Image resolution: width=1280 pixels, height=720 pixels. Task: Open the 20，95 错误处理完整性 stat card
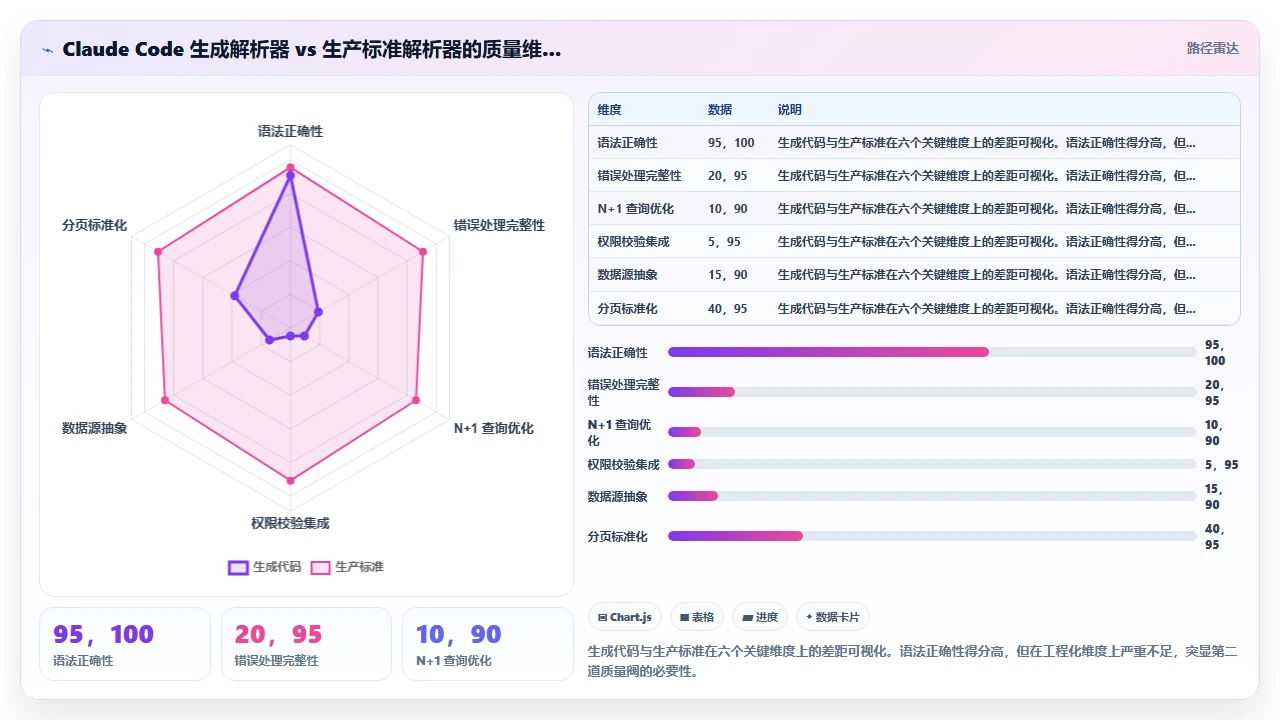[306, 644]
